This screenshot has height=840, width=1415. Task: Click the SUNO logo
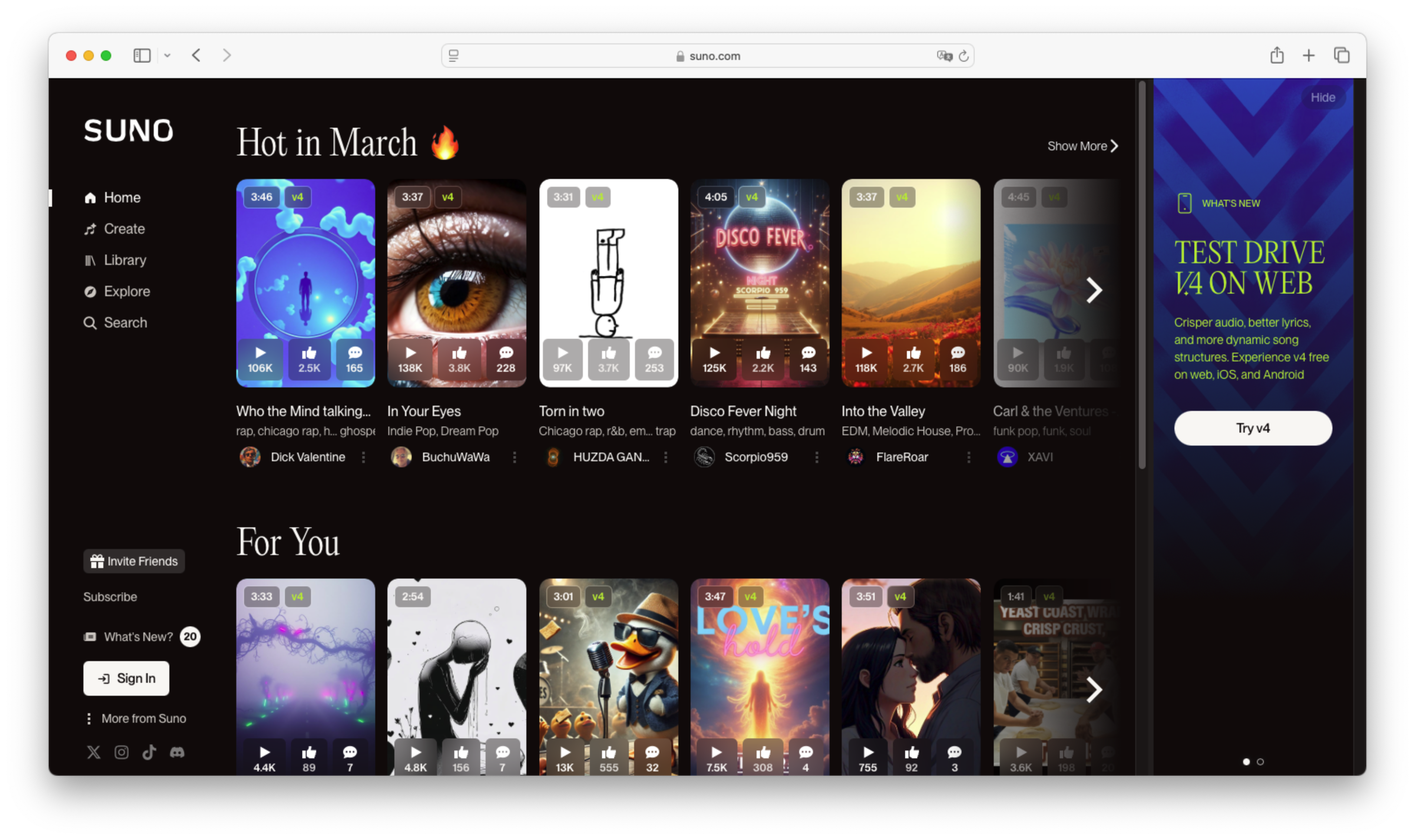tap(129, 130)
